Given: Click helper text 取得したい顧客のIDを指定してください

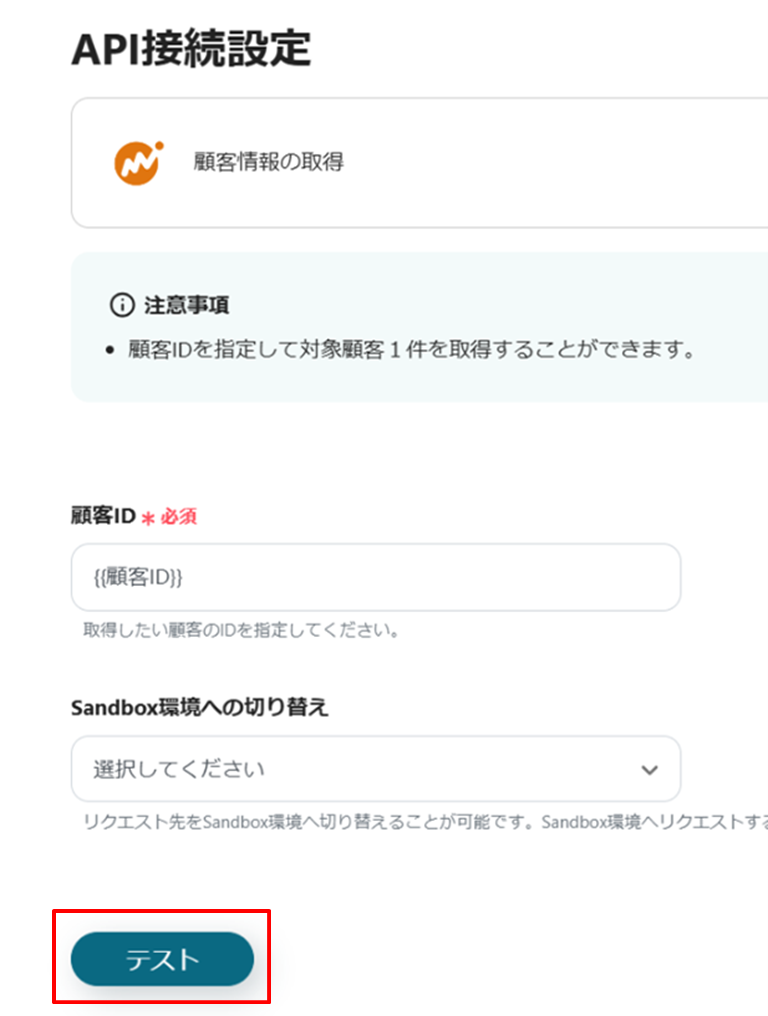Looking at the screenshot, I should click(x=241, y=632).
